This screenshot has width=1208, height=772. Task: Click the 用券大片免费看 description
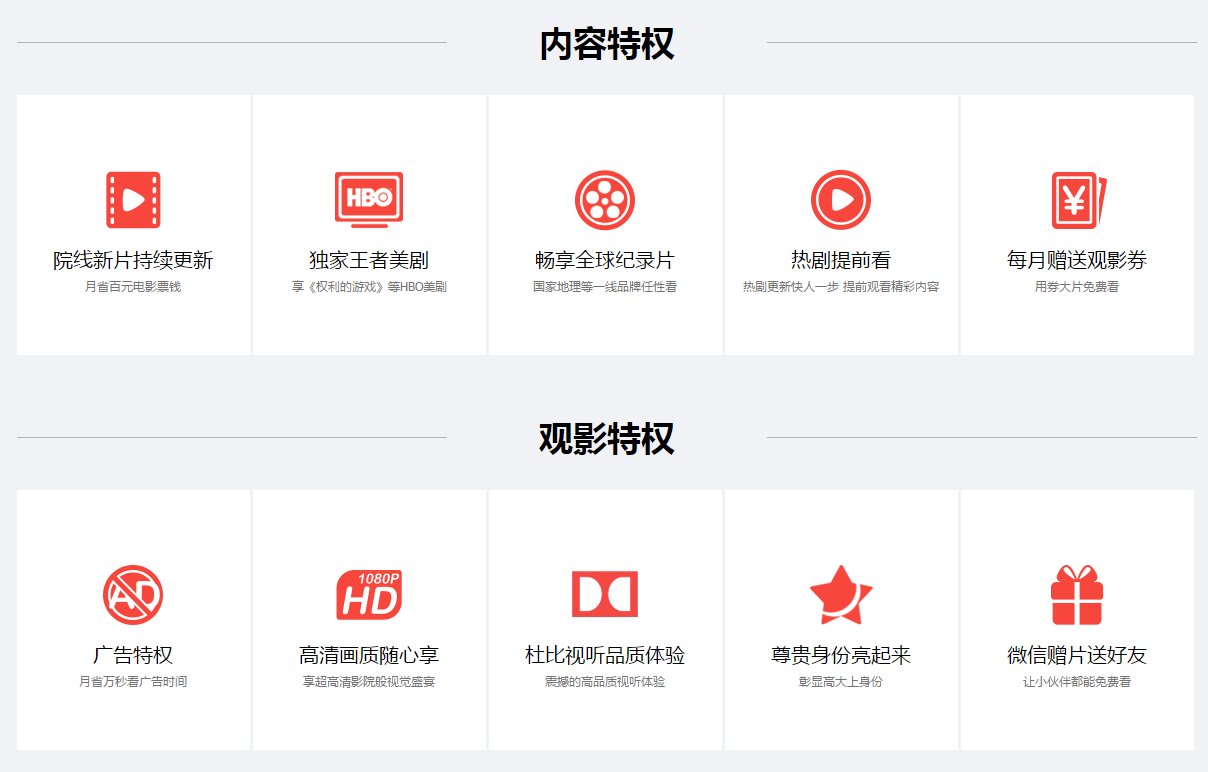(x=1077, y=287)
